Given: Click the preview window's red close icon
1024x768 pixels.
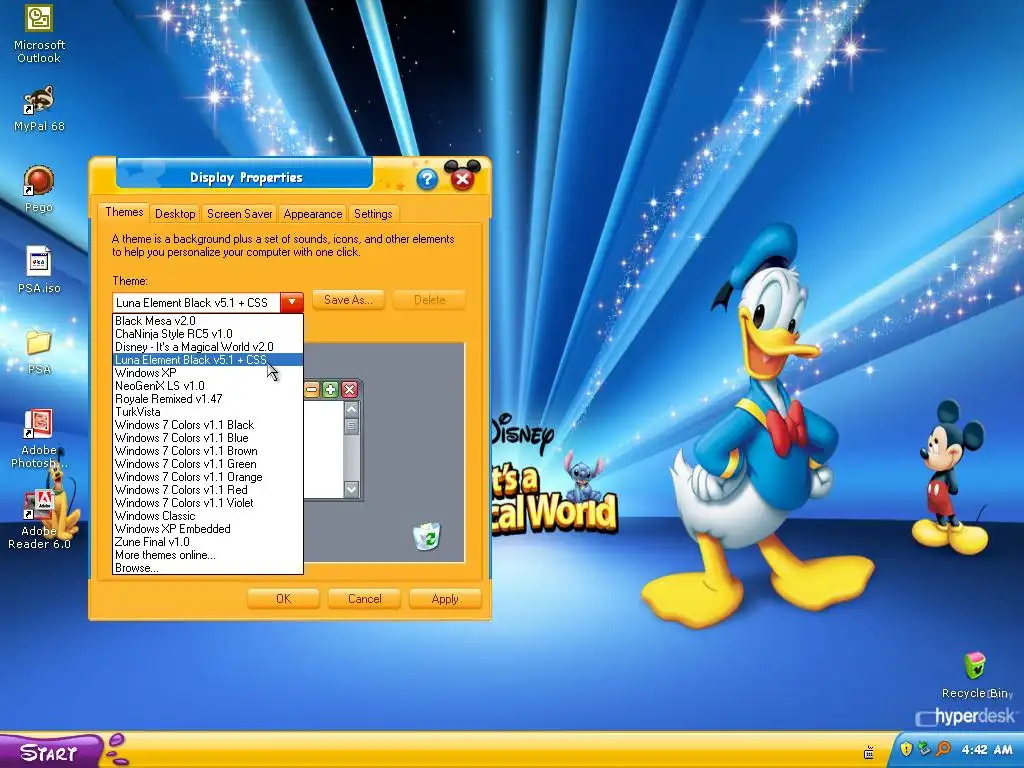Looking at the screenshot, I should coord(349,390).
